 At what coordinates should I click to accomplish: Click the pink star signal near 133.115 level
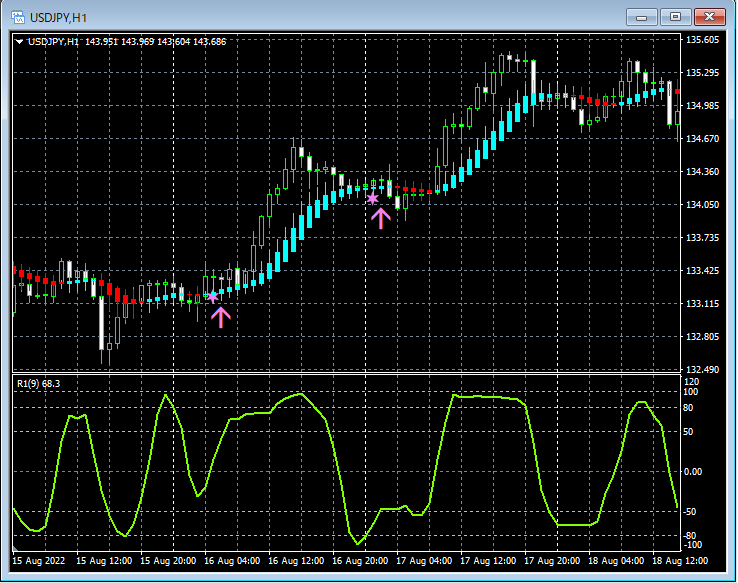click(x=212, y=296)
